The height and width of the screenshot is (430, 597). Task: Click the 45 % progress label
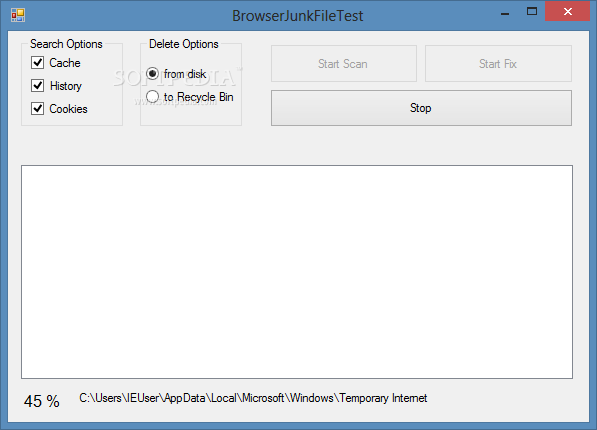click(42, 401)
